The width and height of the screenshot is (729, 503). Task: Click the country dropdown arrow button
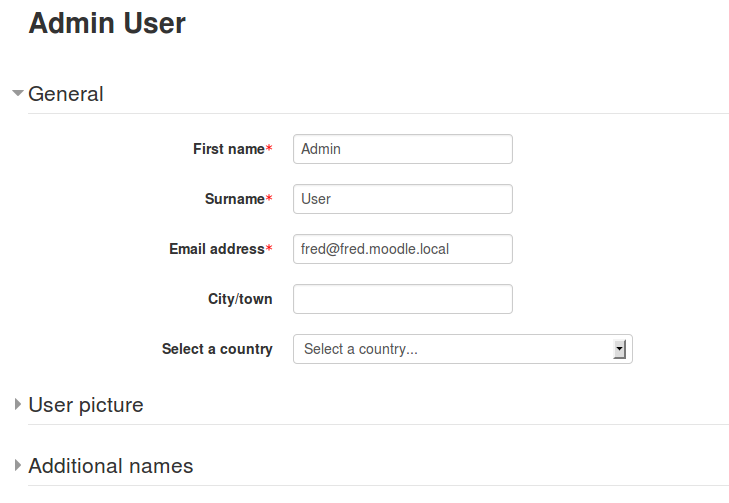619,349
